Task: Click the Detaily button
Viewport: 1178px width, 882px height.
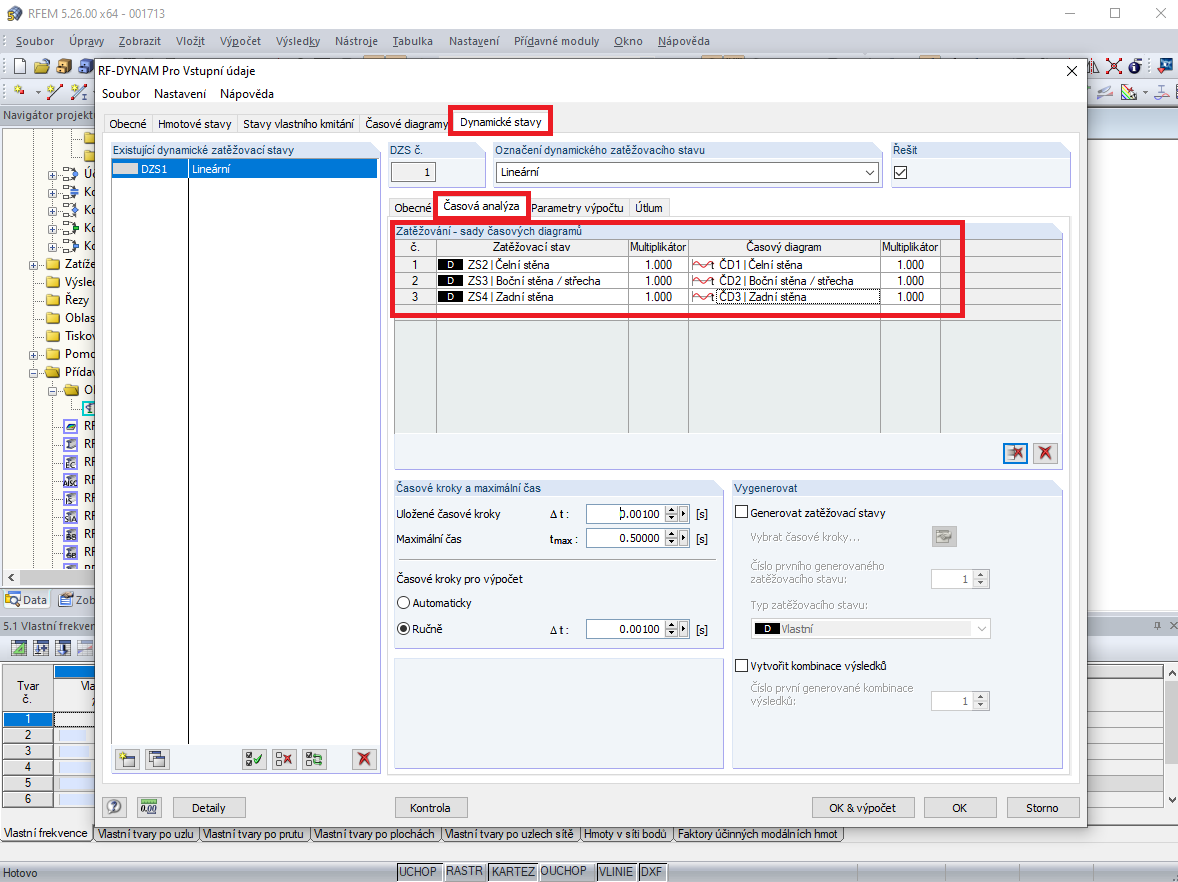Action: pyautogui.click(x=209, y=808)
